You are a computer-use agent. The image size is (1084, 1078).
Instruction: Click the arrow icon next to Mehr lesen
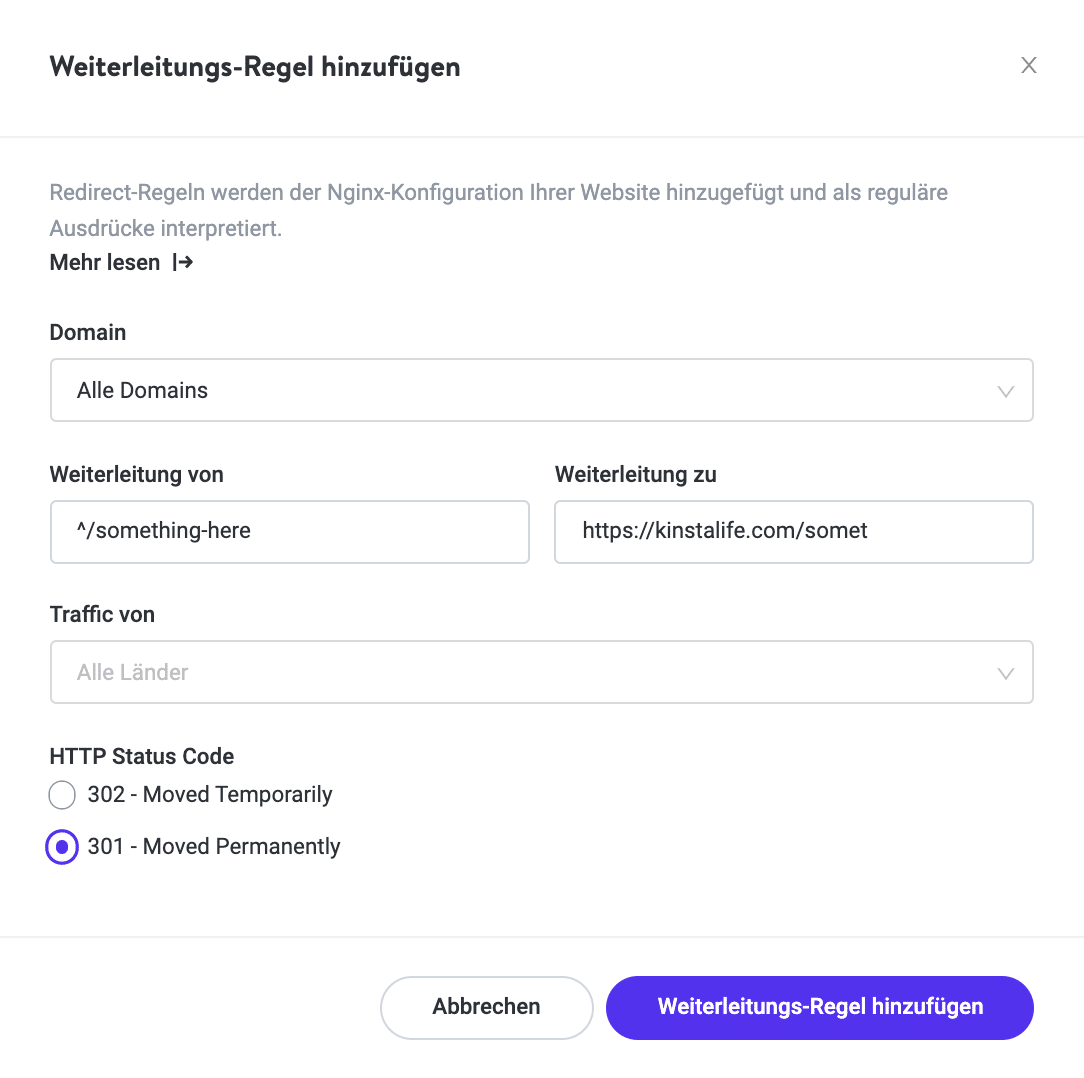(183, 262)
